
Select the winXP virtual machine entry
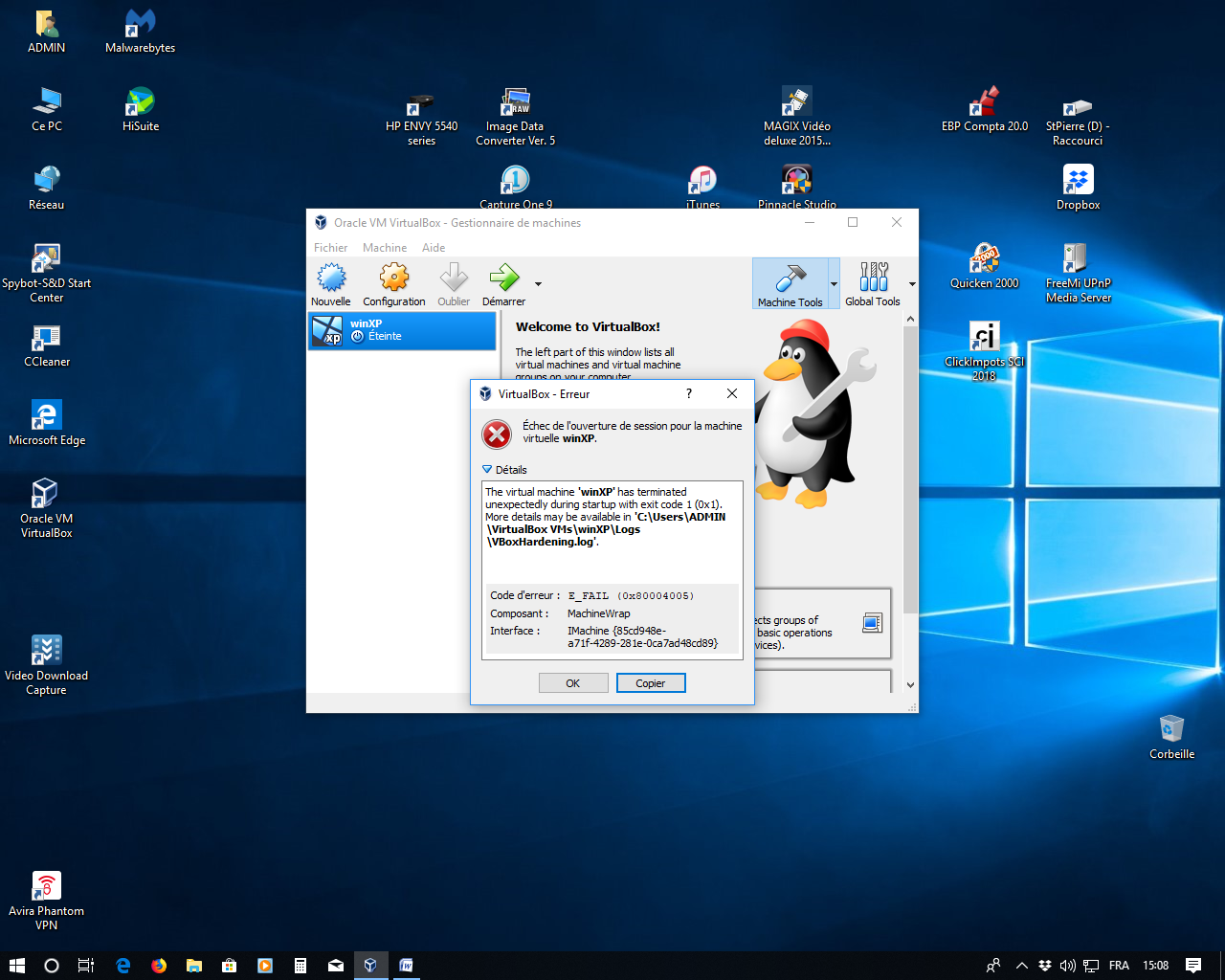402,331
